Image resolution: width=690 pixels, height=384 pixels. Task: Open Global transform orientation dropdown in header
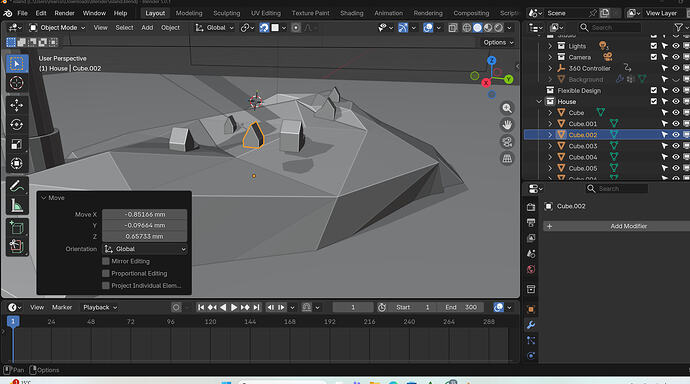point(215,28)
